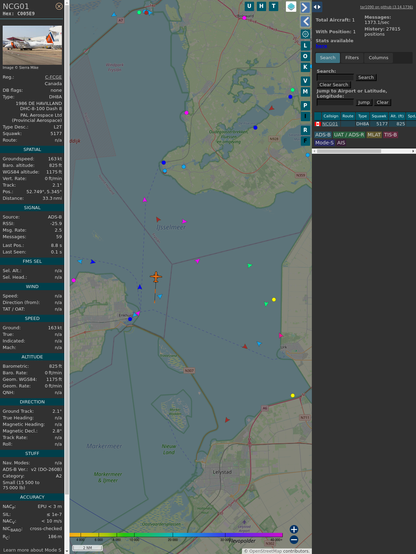This screenshot has height=554, width=416.
Task: Zoom in the map with plus button
Action: click(294, 529)
